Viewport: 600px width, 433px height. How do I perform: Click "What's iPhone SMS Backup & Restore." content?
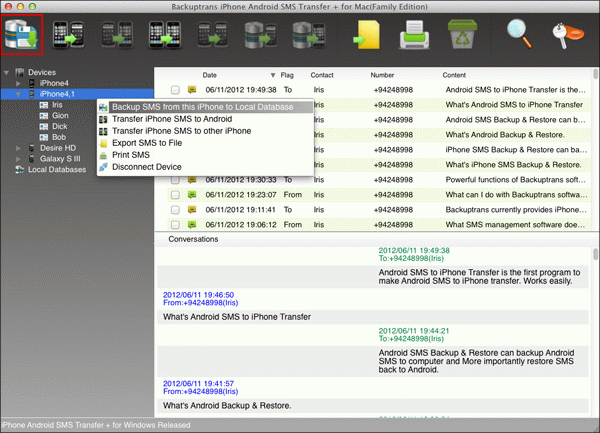tap(513, 165)
